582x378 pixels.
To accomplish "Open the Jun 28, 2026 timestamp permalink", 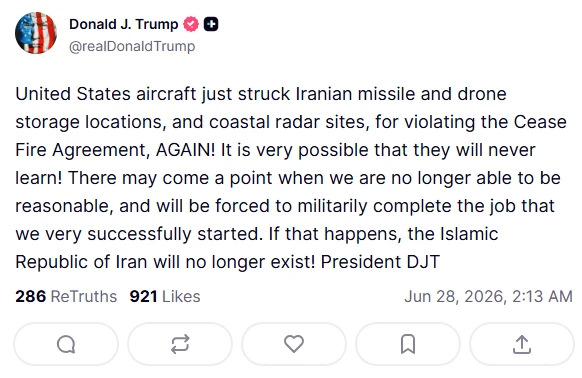I will tap(488, 296).
